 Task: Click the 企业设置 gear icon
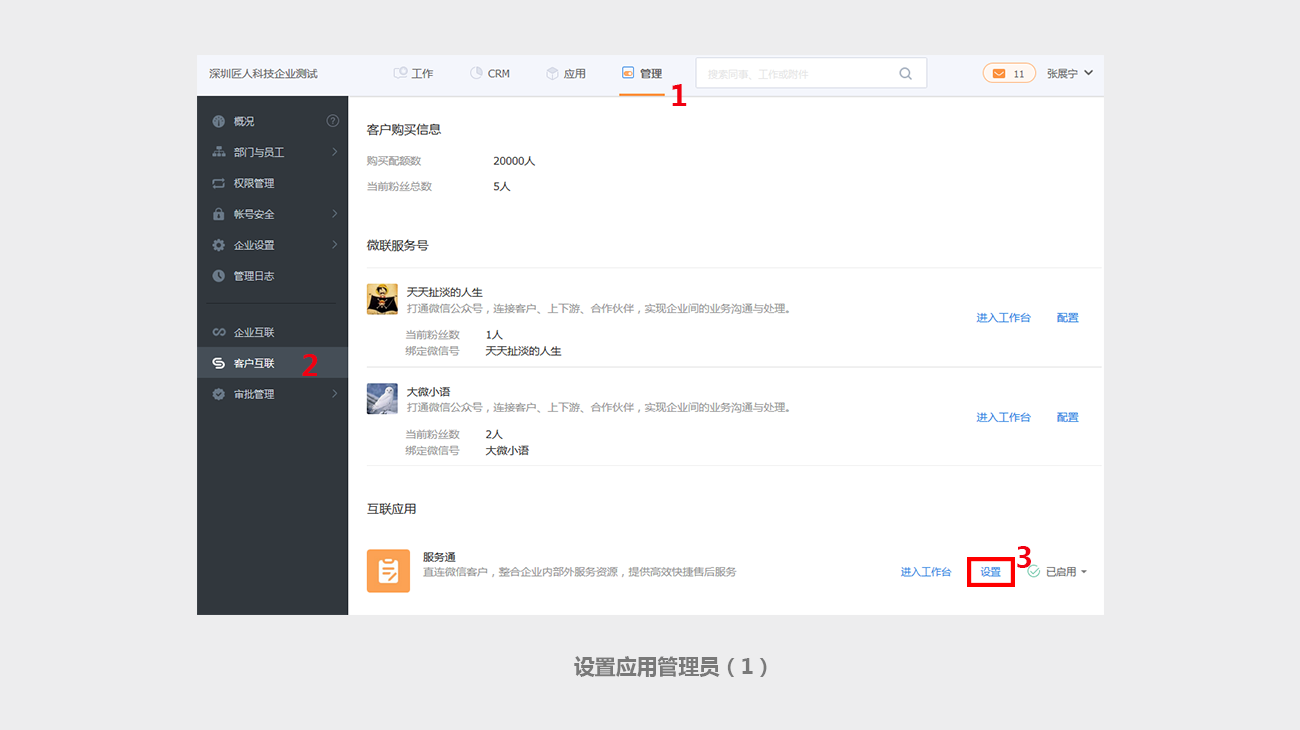coord(219,245)
